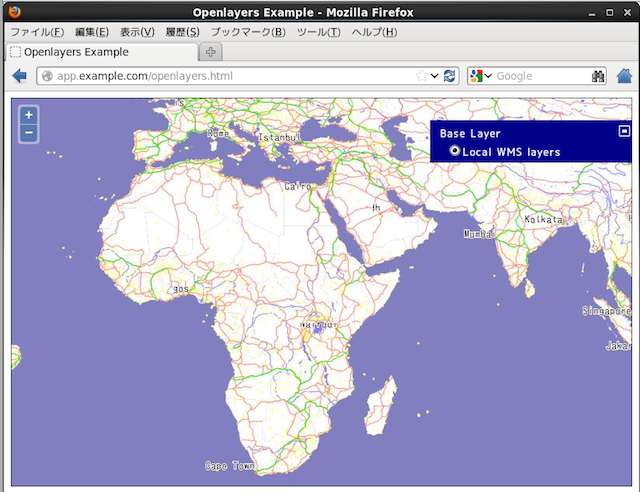
Task: Open the ブックマーク (Bookmarks) menu
Action: 247,32
